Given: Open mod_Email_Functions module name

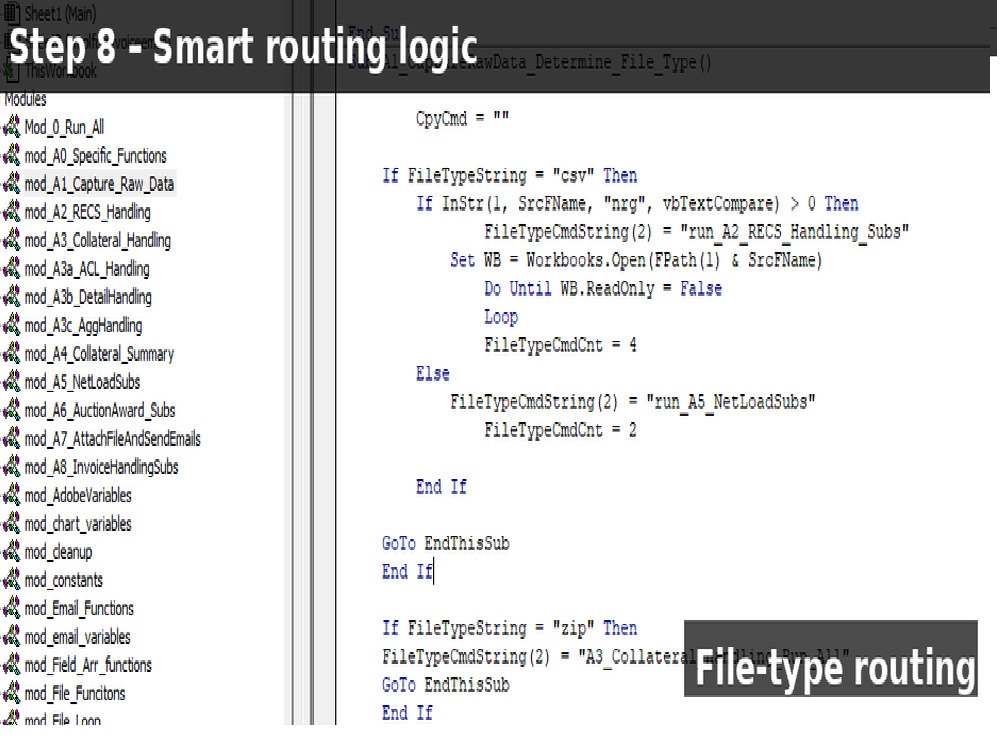Looking at the screenshot, I should point(79,609).
